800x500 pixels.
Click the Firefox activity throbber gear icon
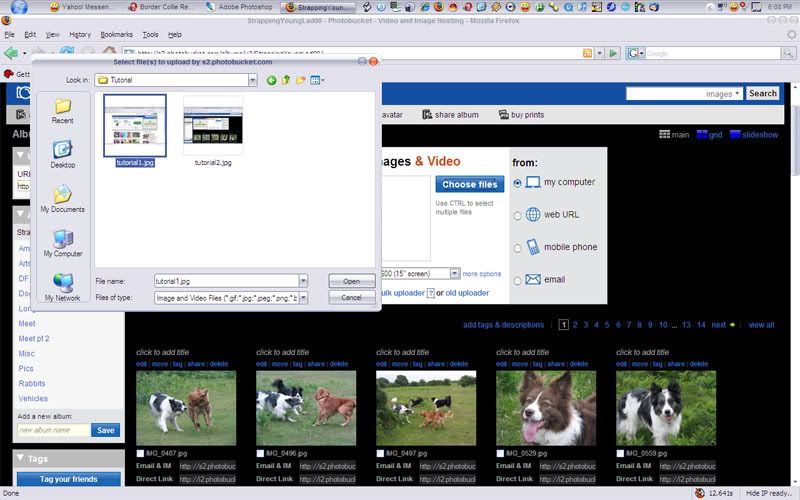point(791,35)
